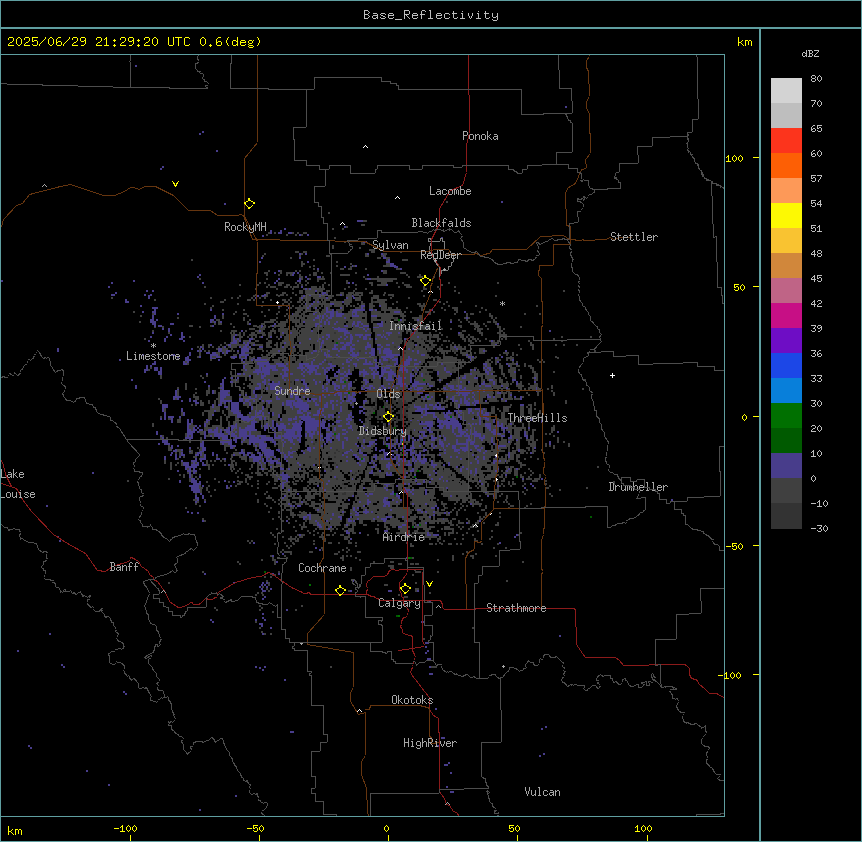Click the Olds town label
The width and height of the screenshot is (862, 842).
coord(388,394)
